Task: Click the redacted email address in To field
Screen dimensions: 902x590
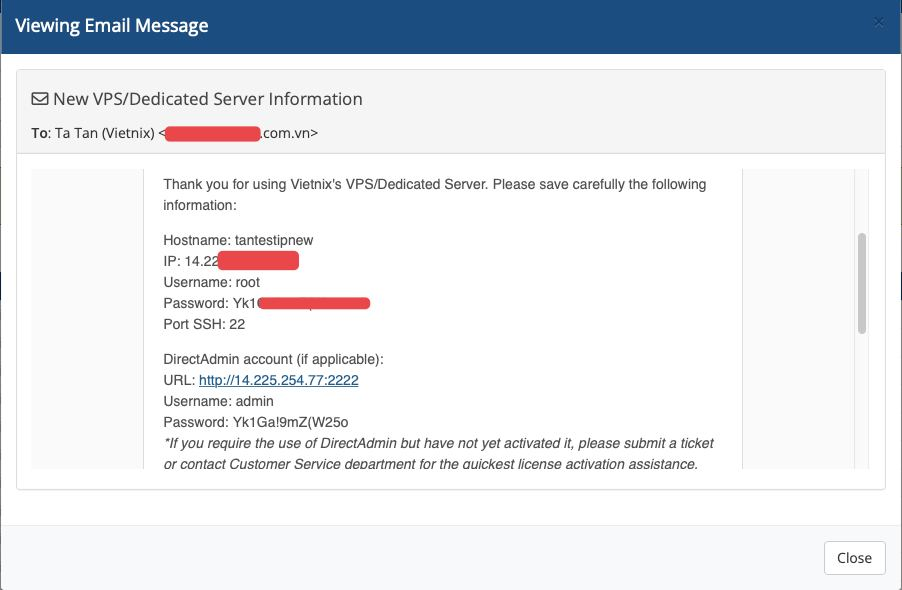Action: (x=212, y=134)
